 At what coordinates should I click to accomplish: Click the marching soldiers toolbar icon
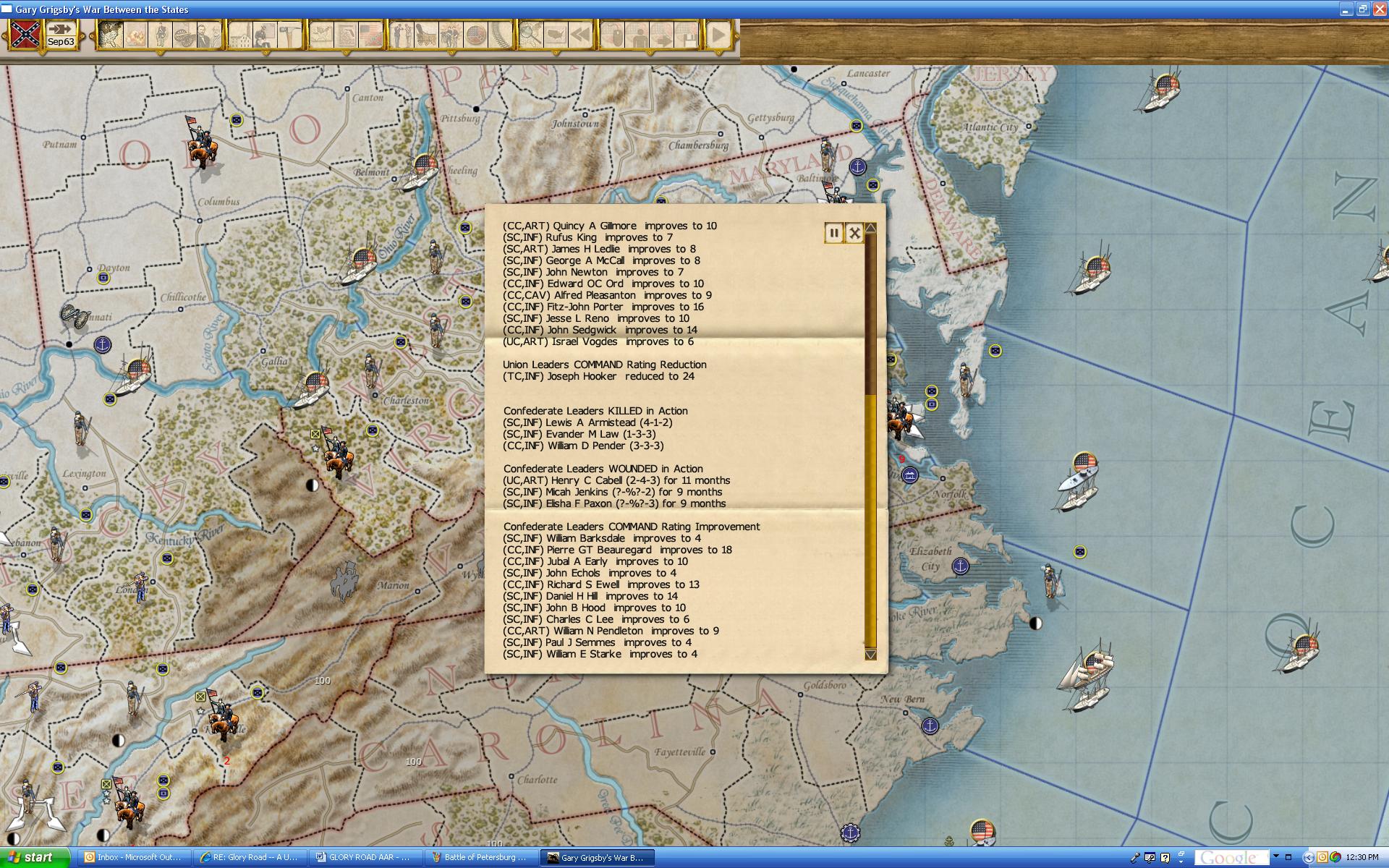[x=451, y=35]
